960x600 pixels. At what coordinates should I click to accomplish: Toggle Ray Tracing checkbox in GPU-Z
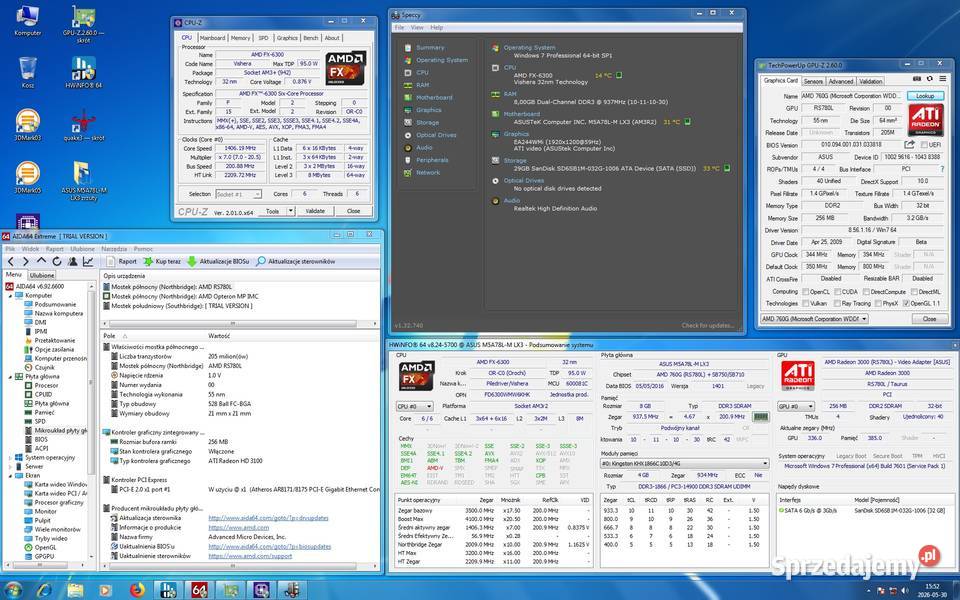(836, 303)
